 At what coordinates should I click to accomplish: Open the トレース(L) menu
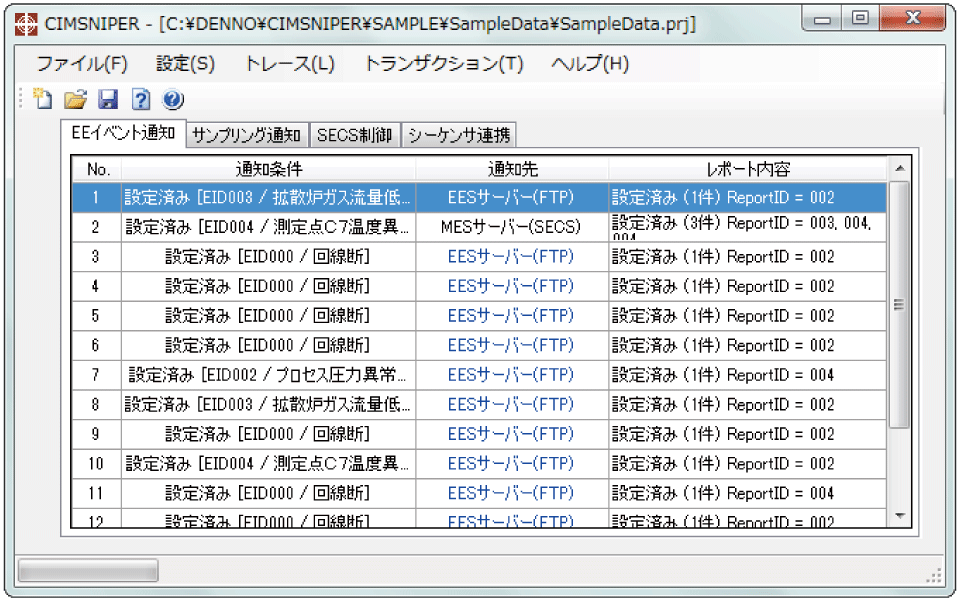(289, 64)
